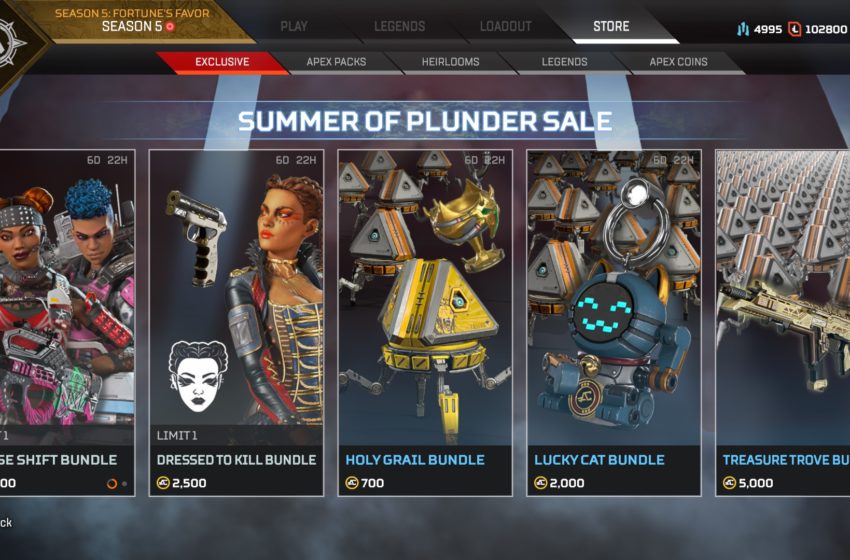Select the Apex Coins store sub-tab

[678, 62]
